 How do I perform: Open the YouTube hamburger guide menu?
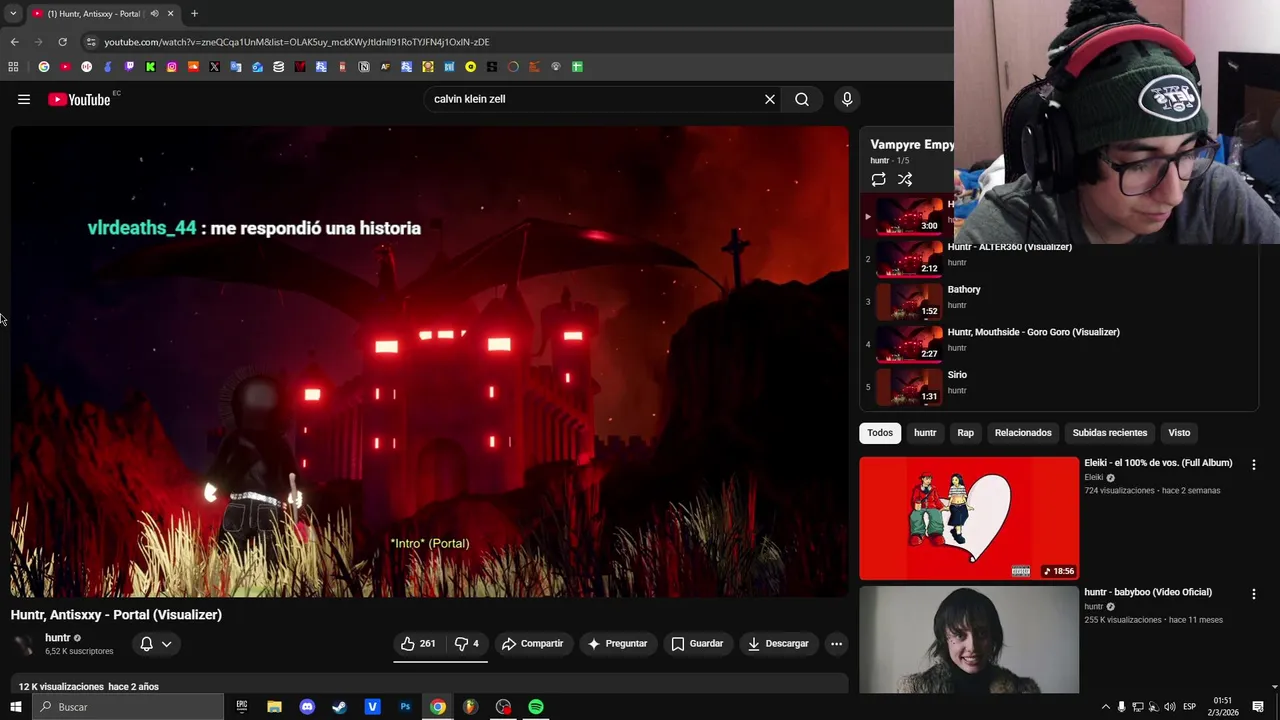(24, 99)
